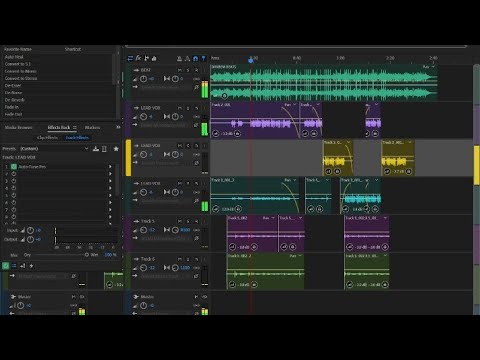Click the blue marker icon beside the ruler
The image size is (480, 360).
pyautogui.click(x=203, y=58)
